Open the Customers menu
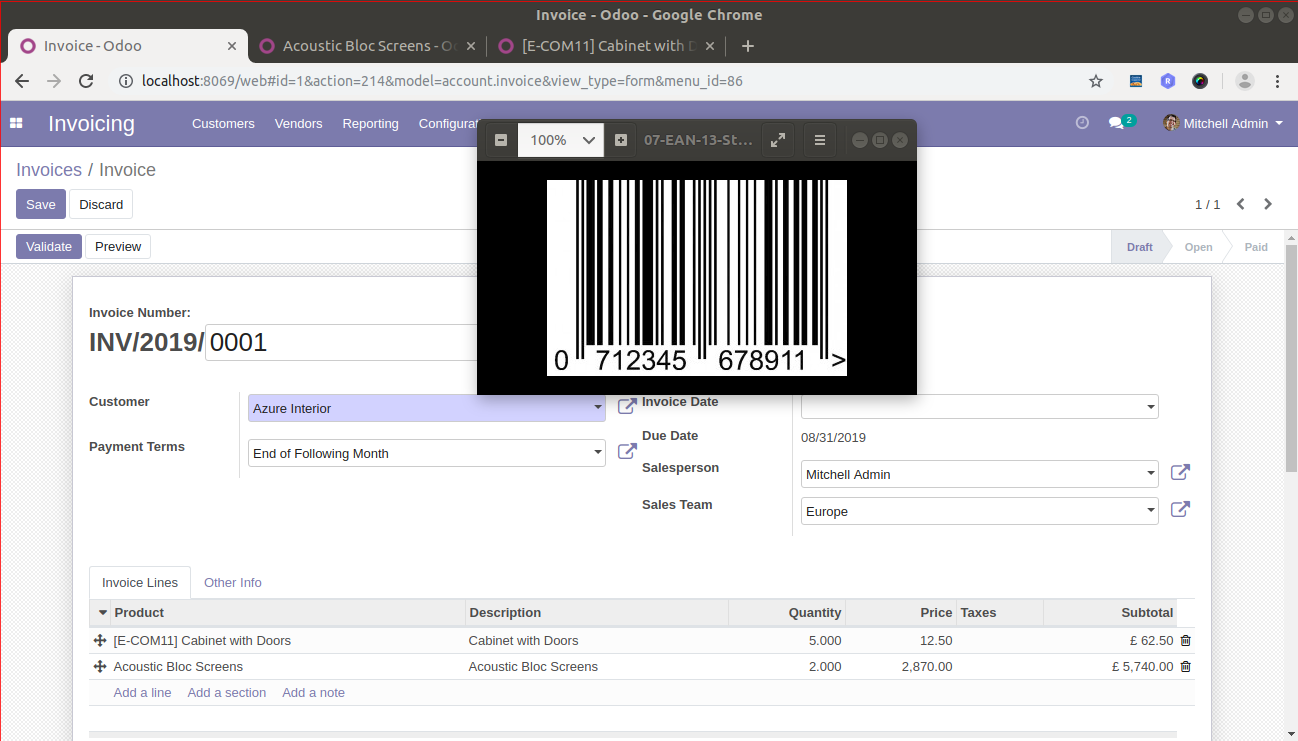 tap(223, 124)
